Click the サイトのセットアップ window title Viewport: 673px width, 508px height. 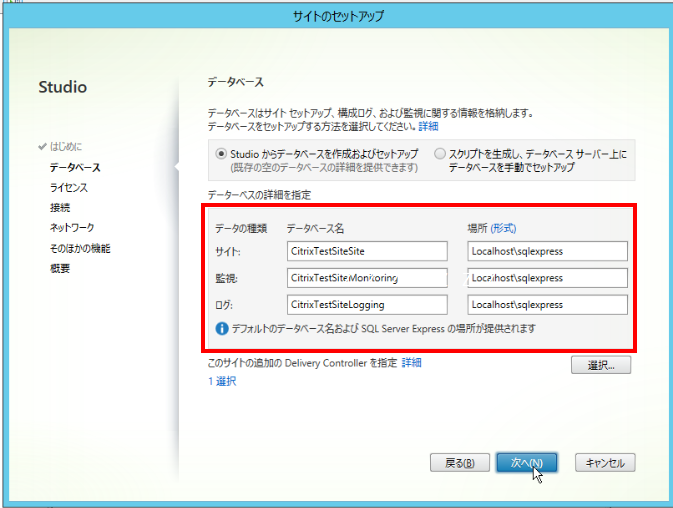[338, 16]
